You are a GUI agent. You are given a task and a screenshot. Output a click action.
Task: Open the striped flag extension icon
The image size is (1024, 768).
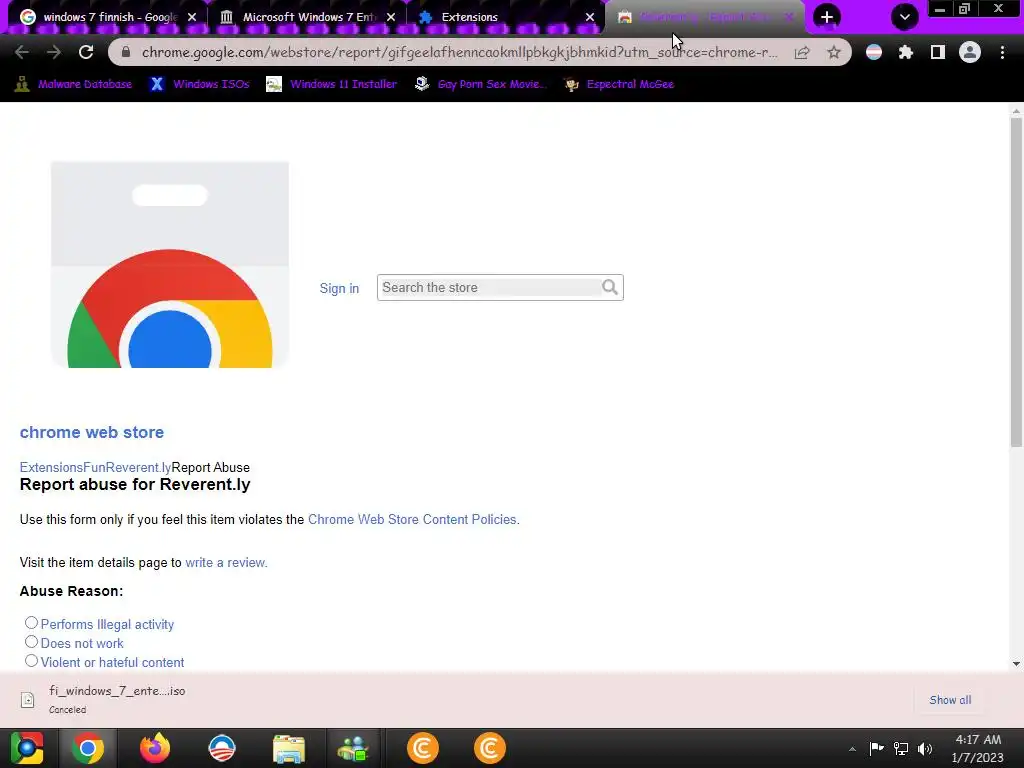[x=874, y=52]
